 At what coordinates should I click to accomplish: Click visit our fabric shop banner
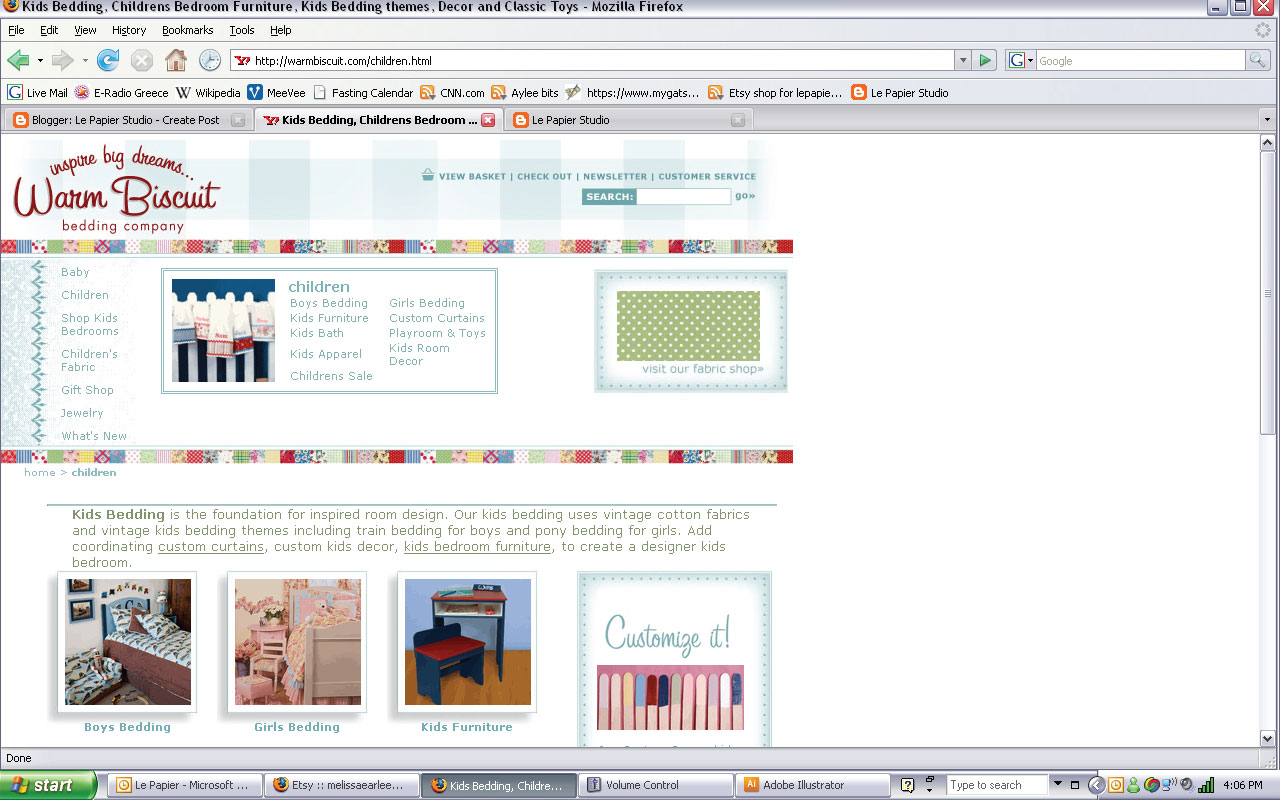(690, 331)
